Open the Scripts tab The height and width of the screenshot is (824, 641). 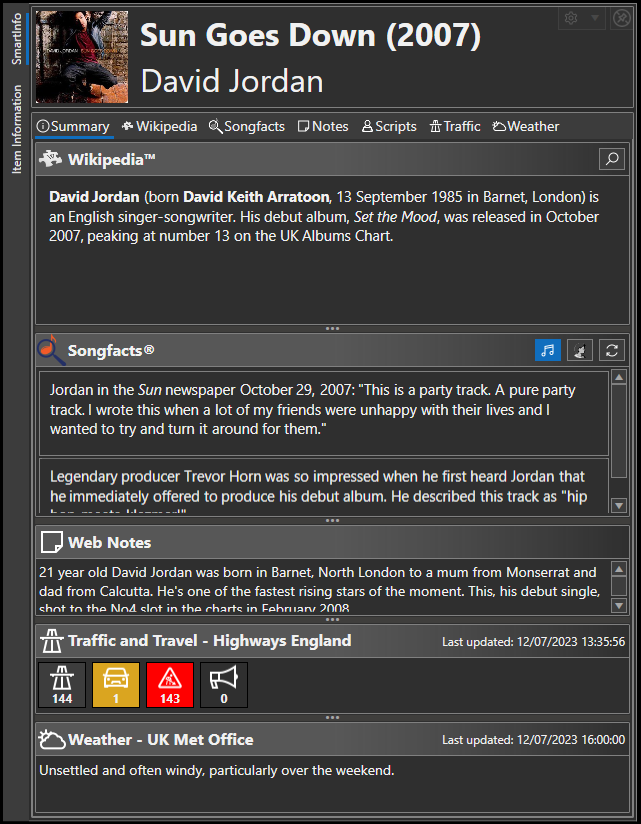point(389,127)
